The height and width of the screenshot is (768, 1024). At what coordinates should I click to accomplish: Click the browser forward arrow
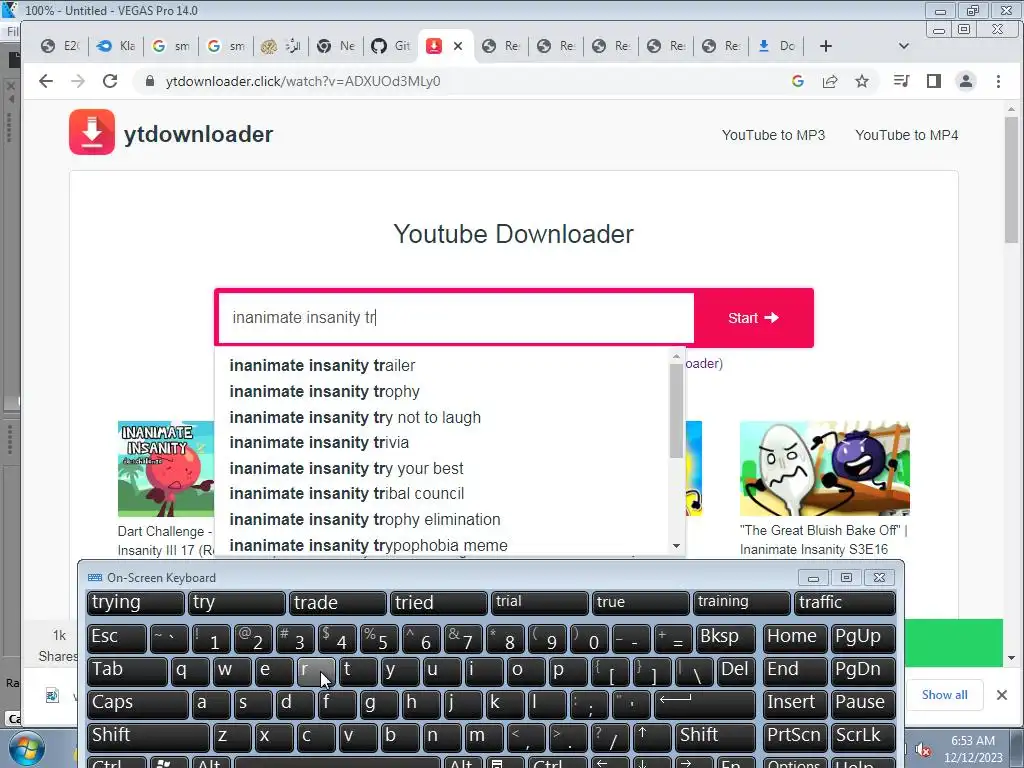[x=78, y=81]
